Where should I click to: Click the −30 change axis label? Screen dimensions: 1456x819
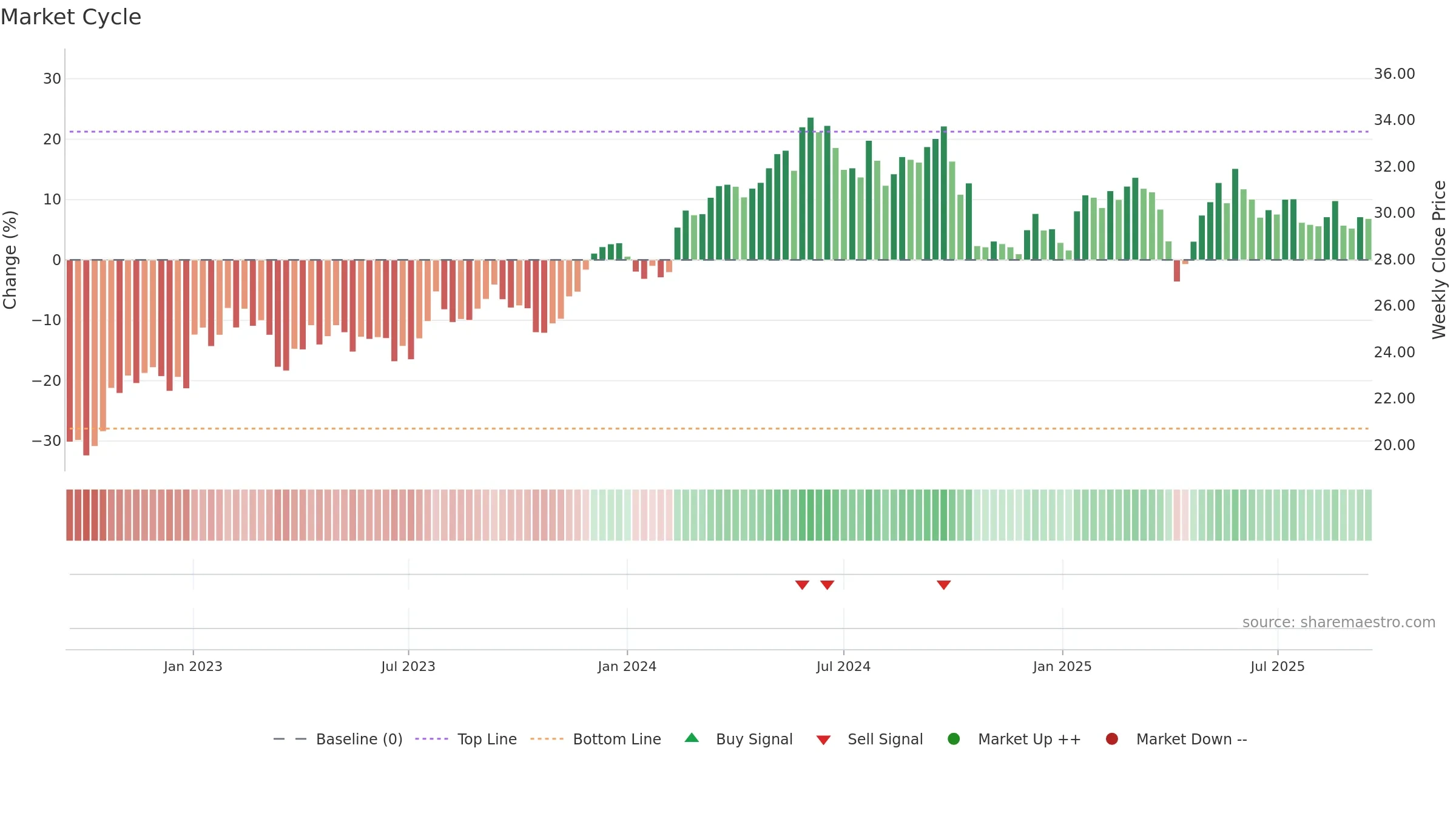pyautogui.click(x=47, y=441)
